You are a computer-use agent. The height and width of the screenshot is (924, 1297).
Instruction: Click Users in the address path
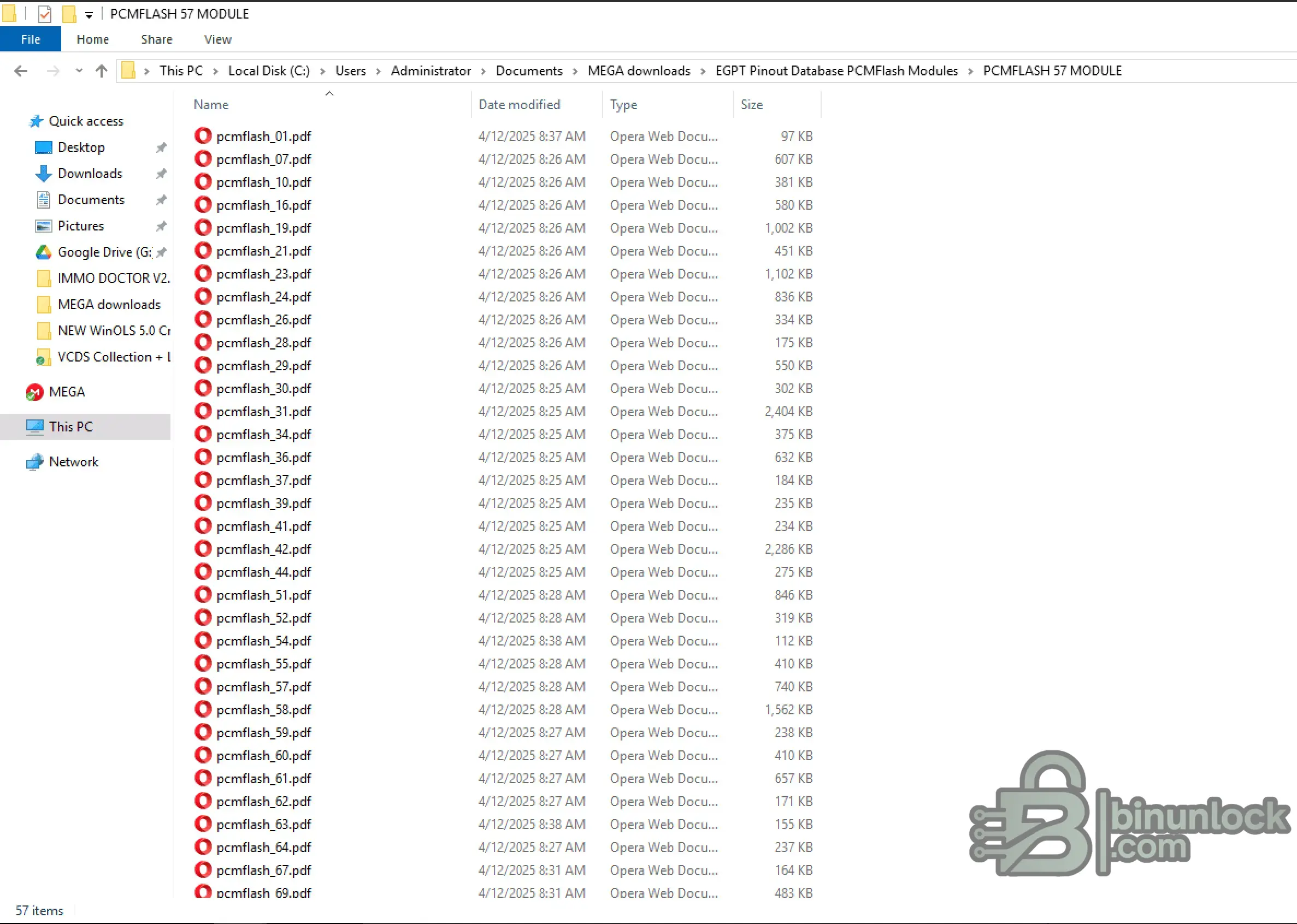[x=351, y=71]
